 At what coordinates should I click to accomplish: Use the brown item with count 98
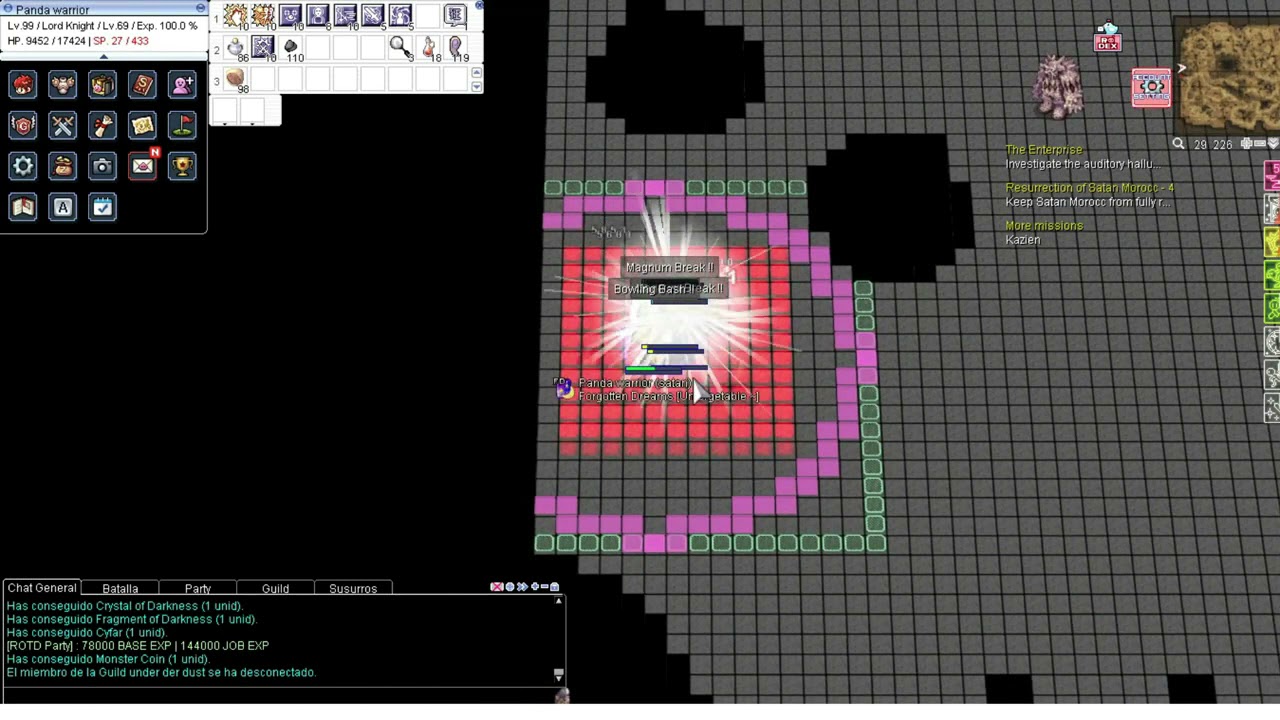coord(235,80)
